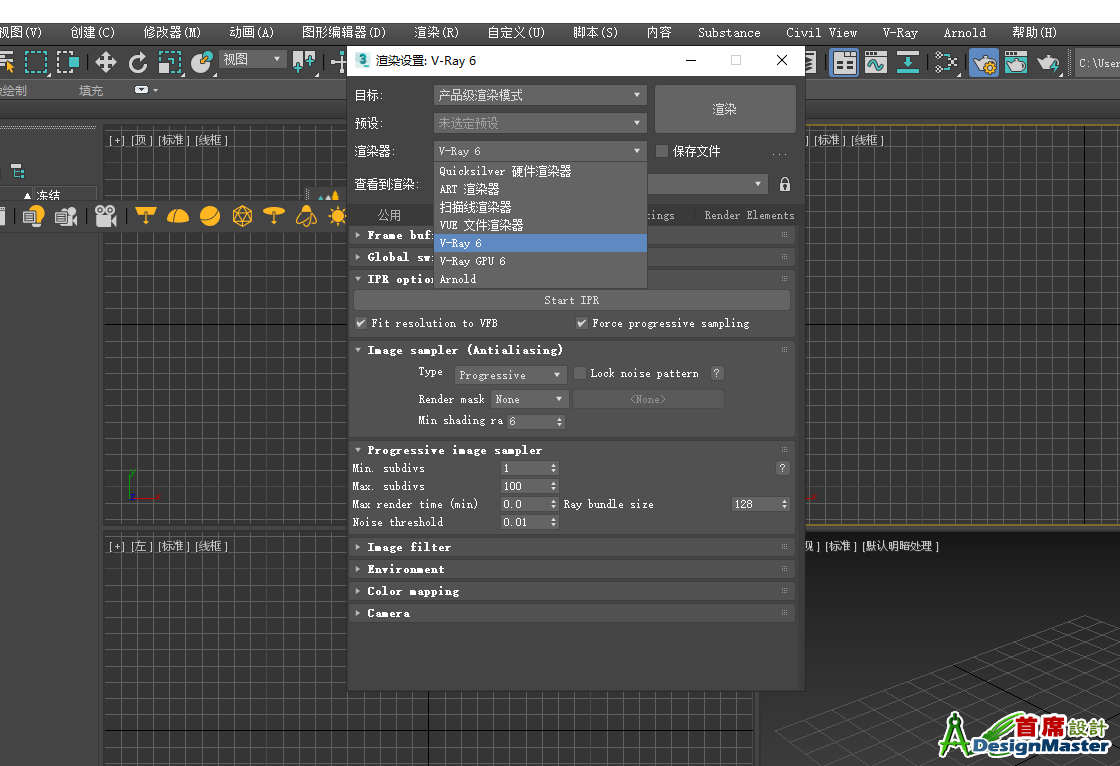
Task: Open the V-Ray menu in menu bar
Action: 899,32
